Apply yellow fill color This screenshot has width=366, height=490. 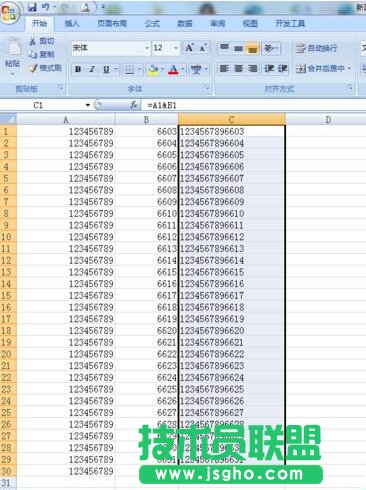(x=153, y=69)
